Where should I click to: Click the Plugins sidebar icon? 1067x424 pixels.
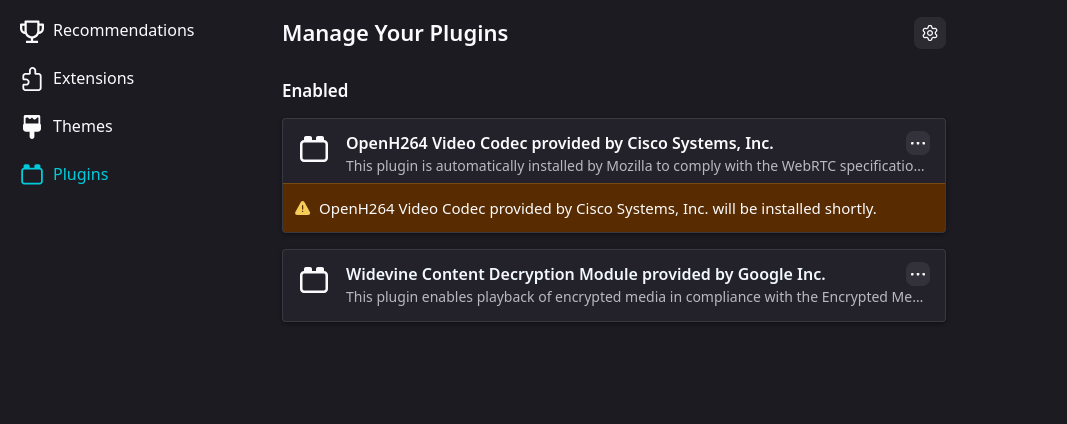pyautogui.click(x=32, y=175)
